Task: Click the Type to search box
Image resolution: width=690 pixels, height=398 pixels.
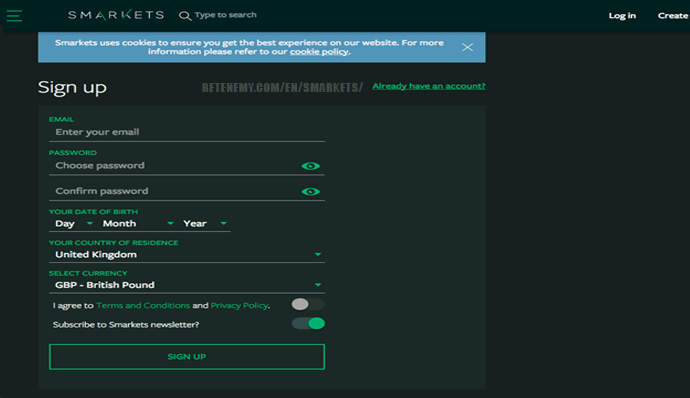Action: 225,15
